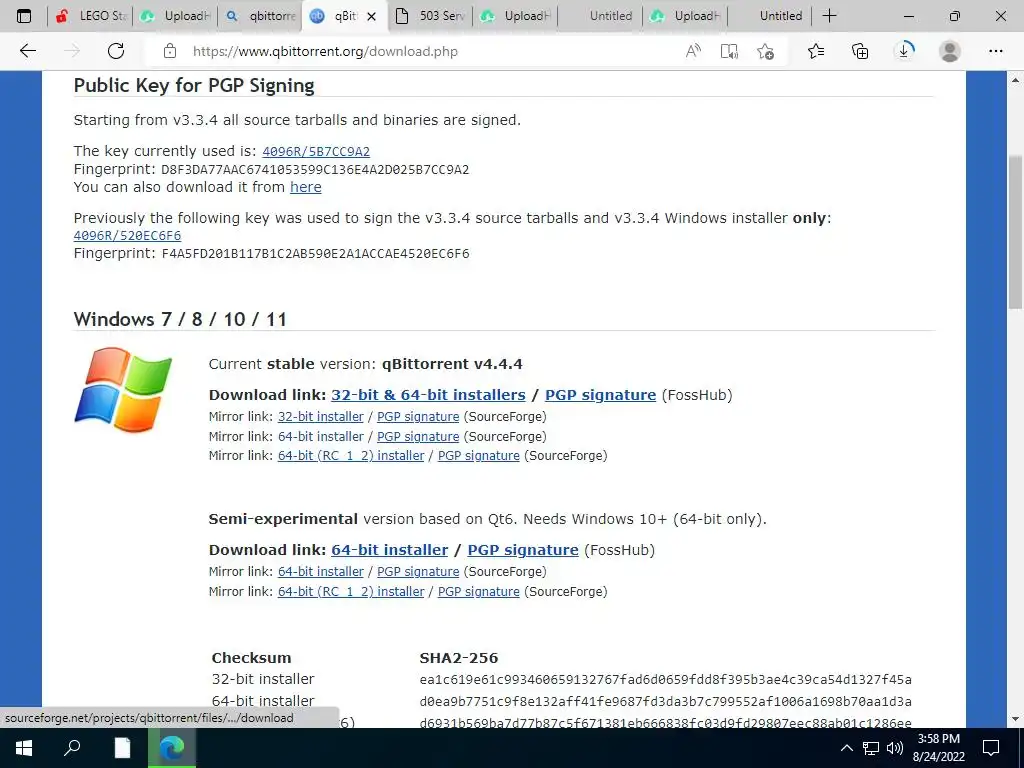Open the Collections icon

[x=860, y=51]
